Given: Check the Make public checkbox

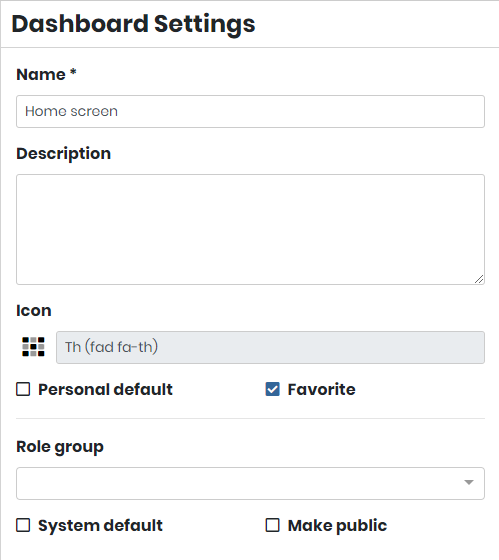Looking at the screenshot, I should tap(272, 525).
